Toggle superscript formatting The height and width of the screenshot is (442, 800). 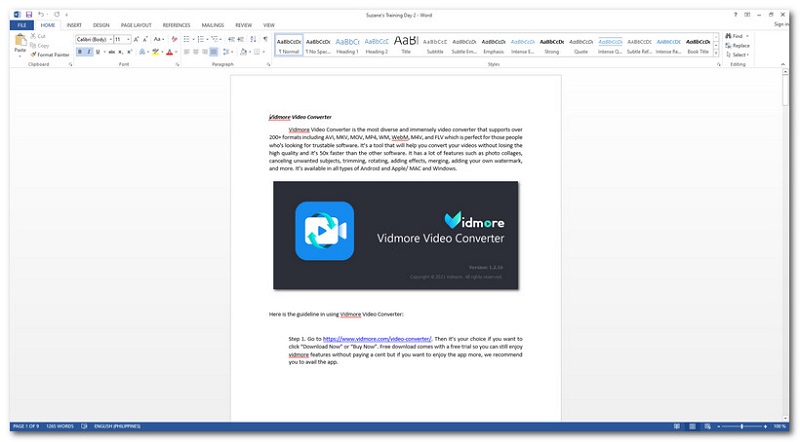coord(130,52)
